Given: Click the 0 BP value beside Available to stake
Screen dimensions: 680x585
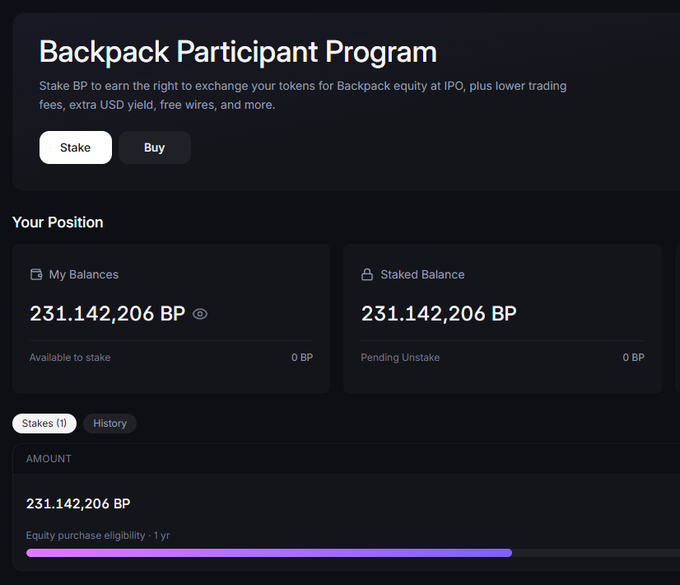Looking at the screenshot, I should coord(302,357).
